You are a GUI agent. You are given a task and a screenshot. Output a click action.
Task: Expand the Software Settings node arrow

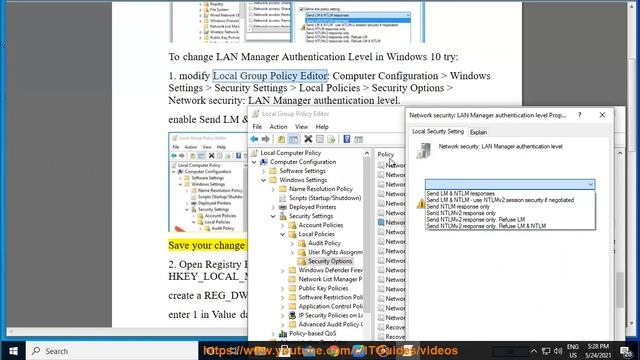click(264, 171)
